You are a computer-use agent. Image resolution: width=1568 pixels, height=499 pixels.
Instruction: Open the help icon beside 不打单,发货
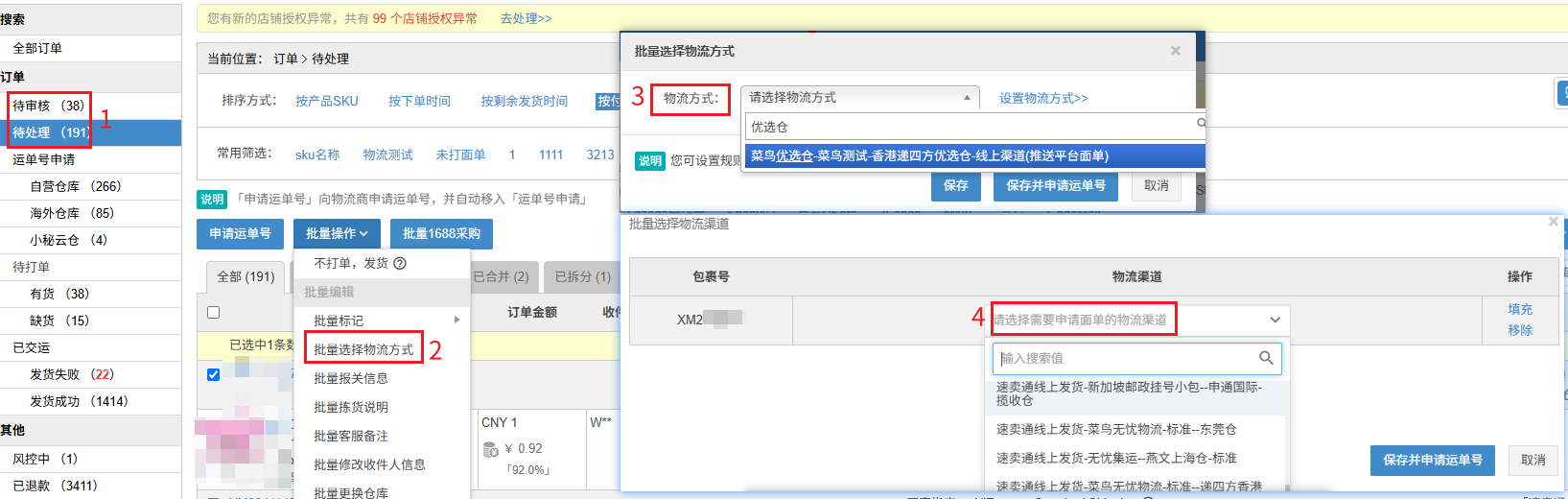(400, 263)
